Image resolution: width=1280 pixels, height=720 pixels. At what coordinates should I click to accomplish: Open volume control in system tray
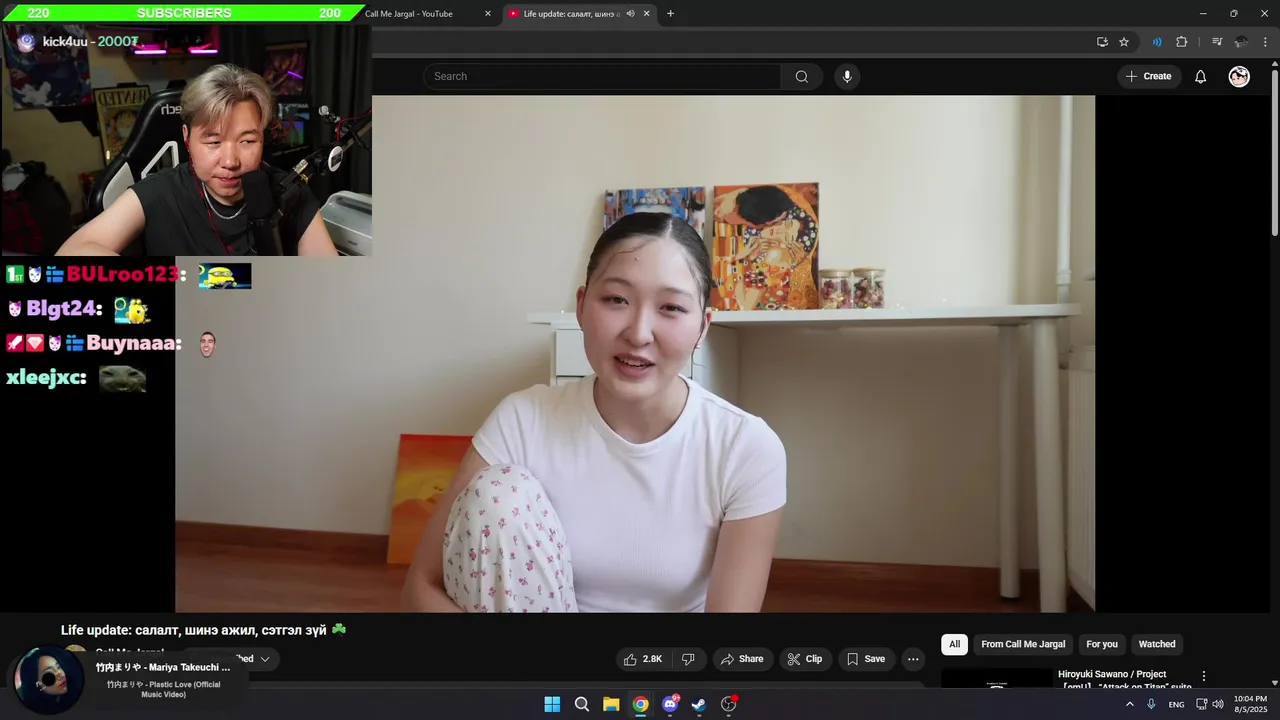coord(1218,704)
